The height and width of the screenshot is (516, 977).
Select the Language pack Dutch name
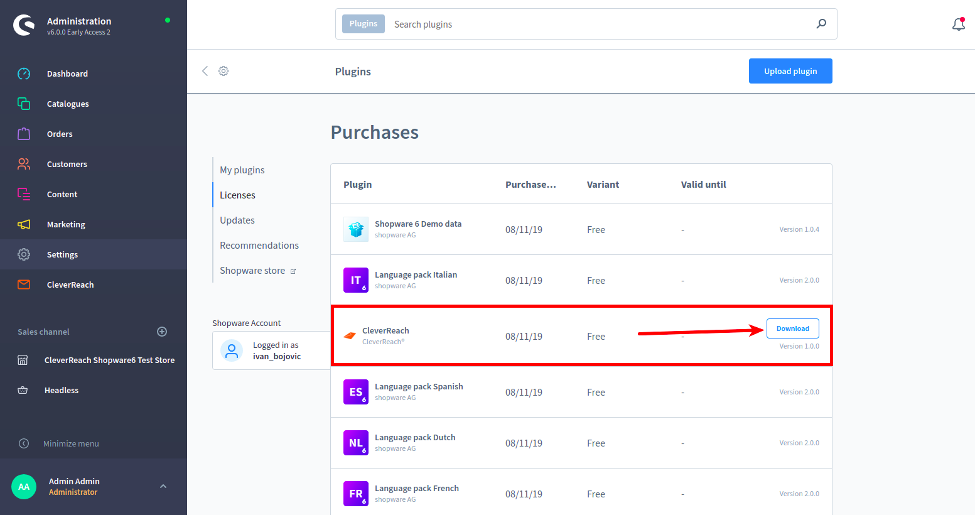pyautogui.click(x=415, y=437)
